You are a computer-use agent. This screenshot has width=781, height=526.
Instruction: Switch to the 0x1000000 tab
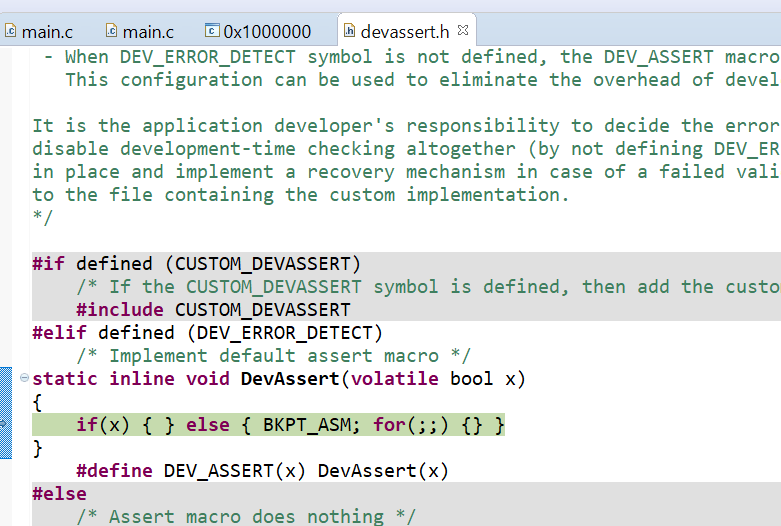(266, 31)
